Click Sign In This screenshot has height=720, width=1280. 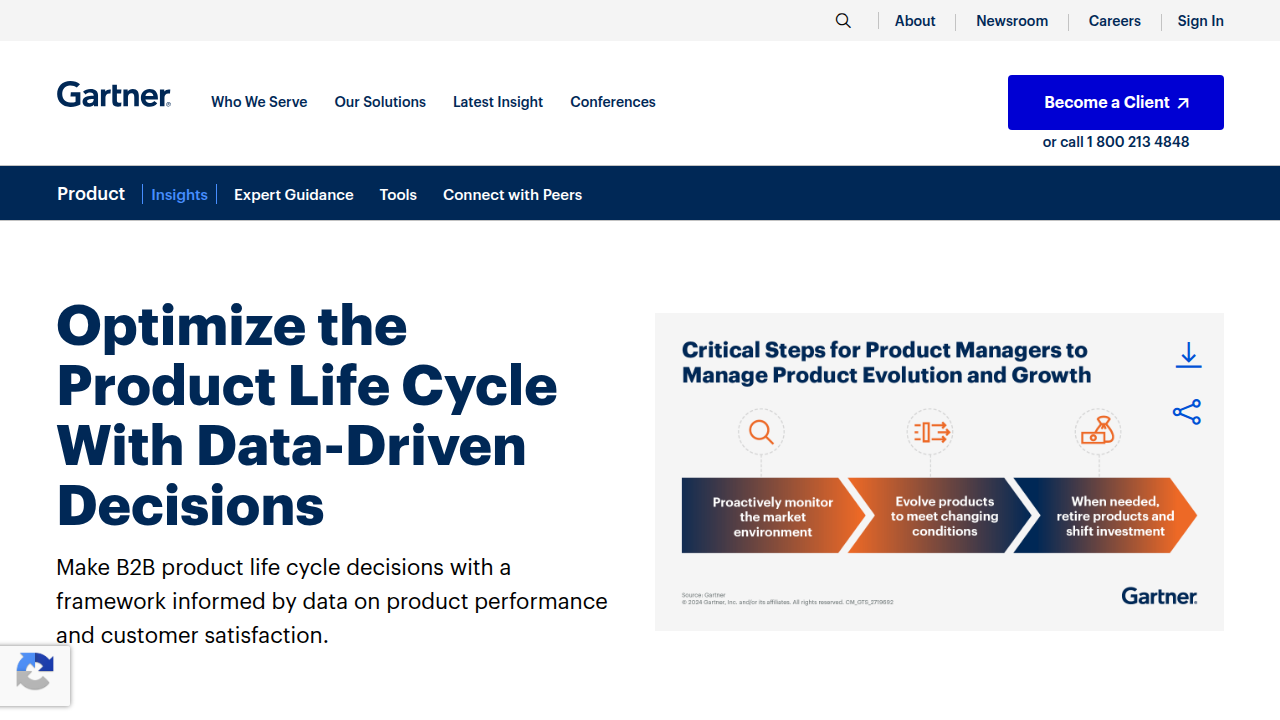coord(1200,21)
